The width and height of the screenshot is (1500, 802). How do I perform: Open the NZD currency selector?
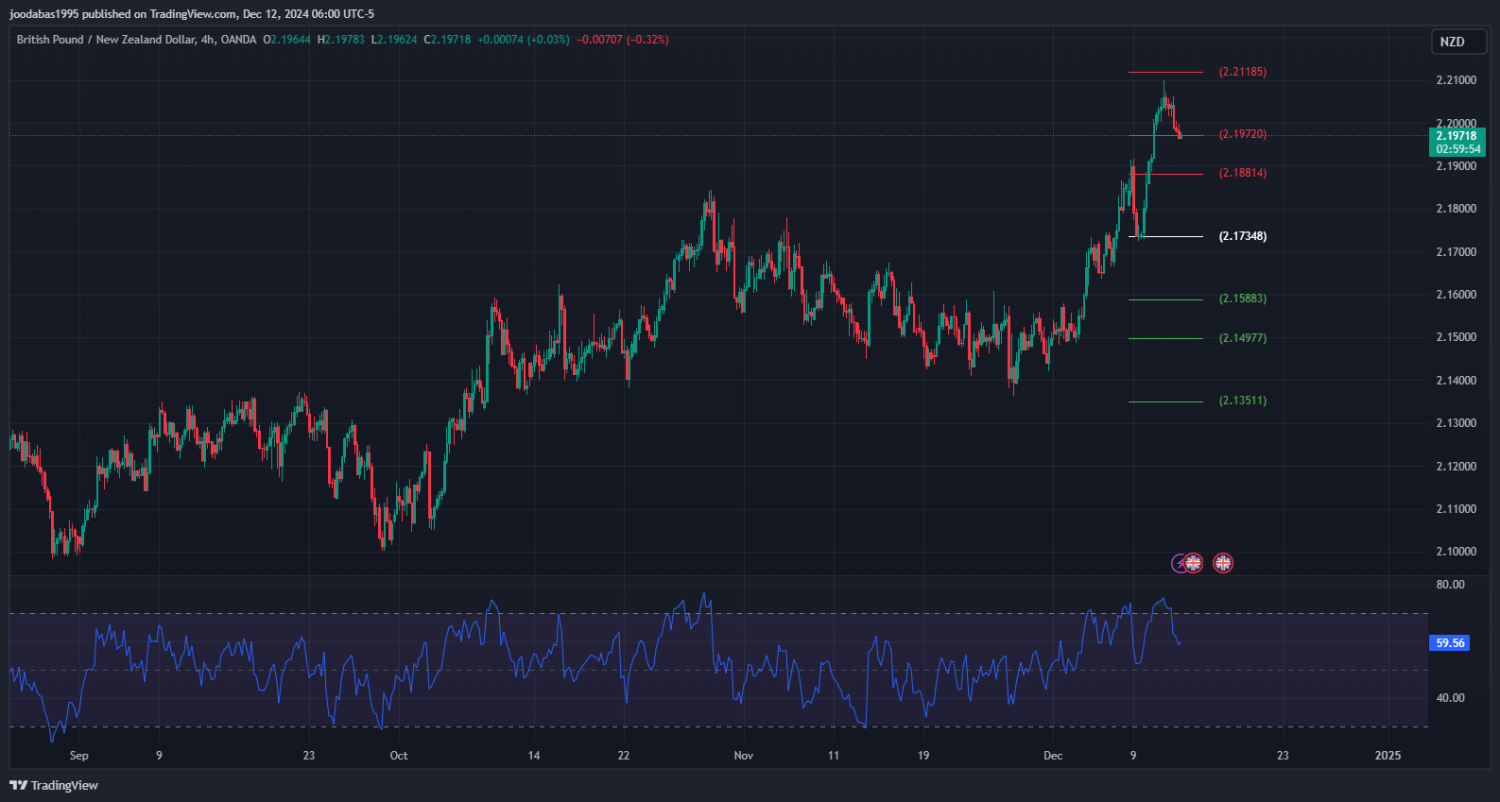coord(1451,41)
